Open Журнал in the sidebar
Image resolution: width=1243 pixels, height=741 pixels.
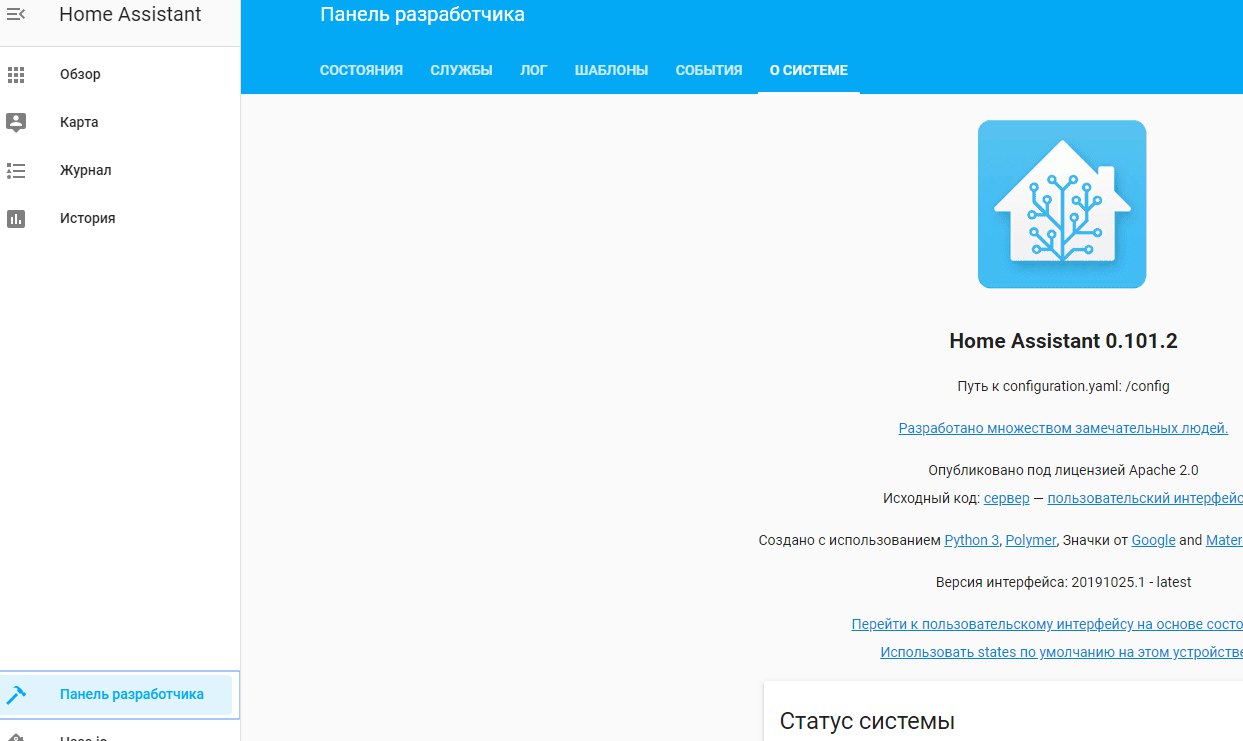120,170
